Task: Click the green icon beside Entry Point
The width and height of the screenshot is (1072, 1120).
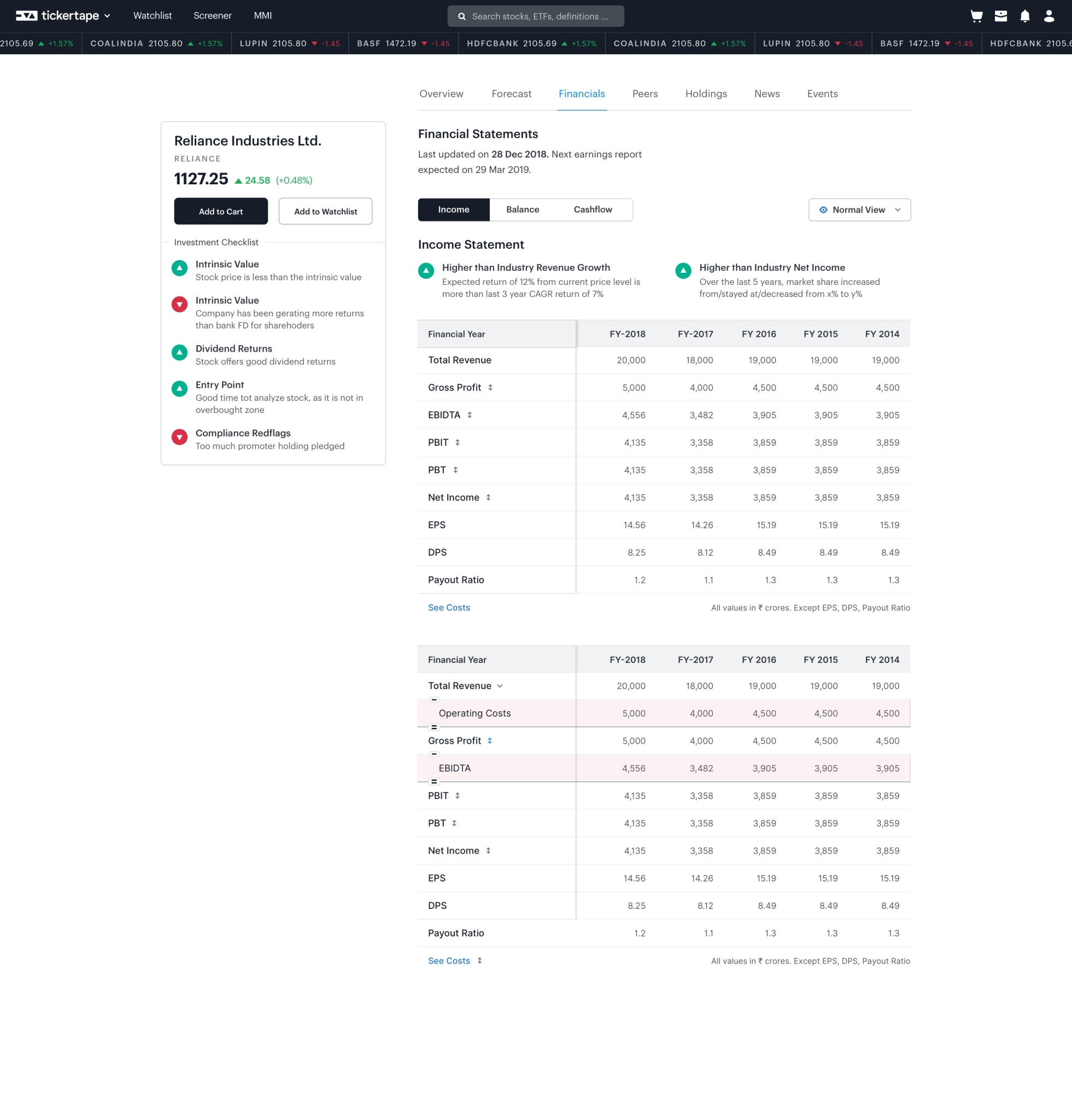Action: [x=179, y=389]
